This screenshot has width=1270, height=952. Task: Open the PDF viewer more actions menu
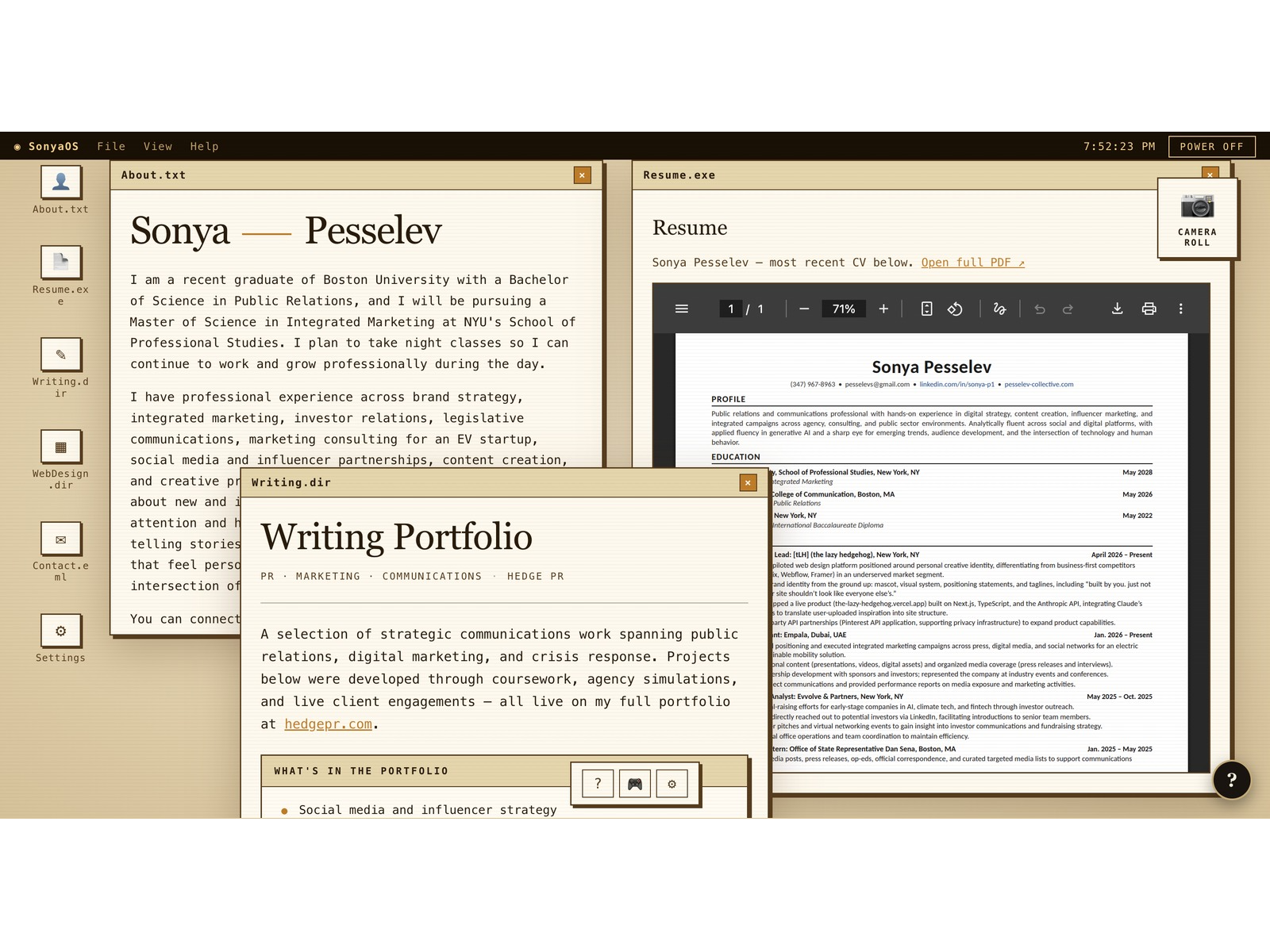[1180, 309]
